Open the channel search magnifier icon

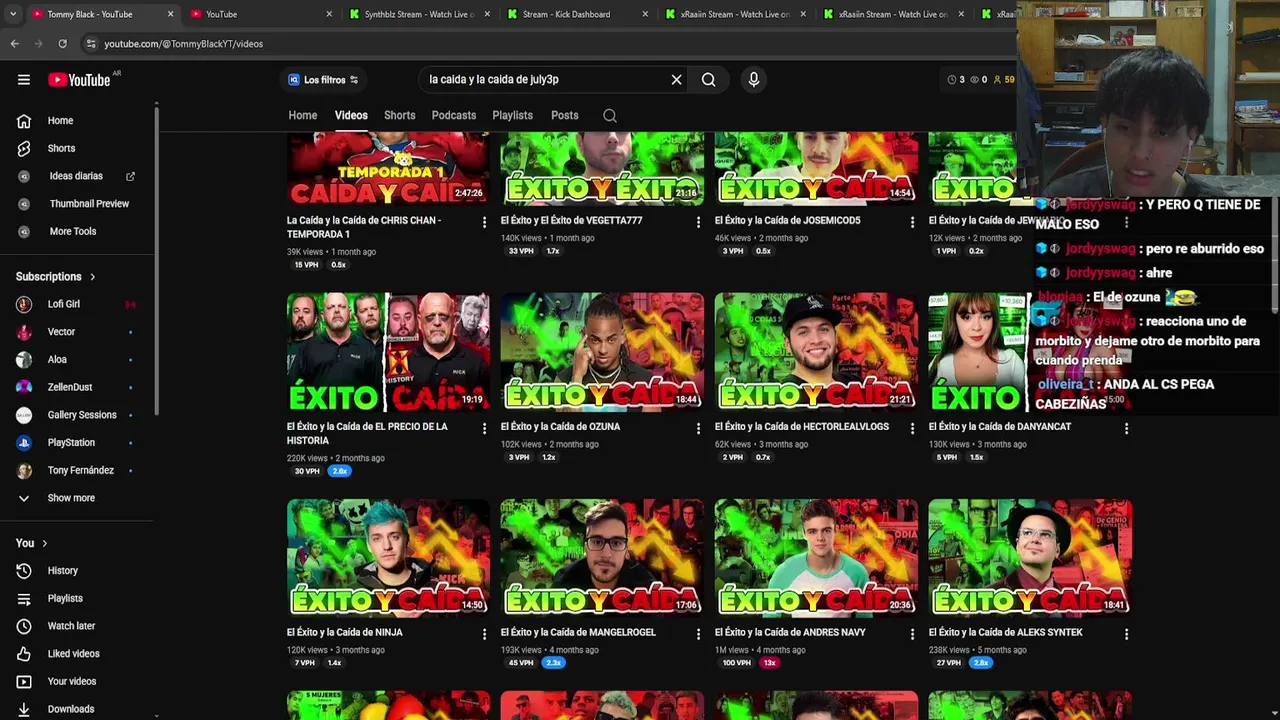click(x=609, y=115)
